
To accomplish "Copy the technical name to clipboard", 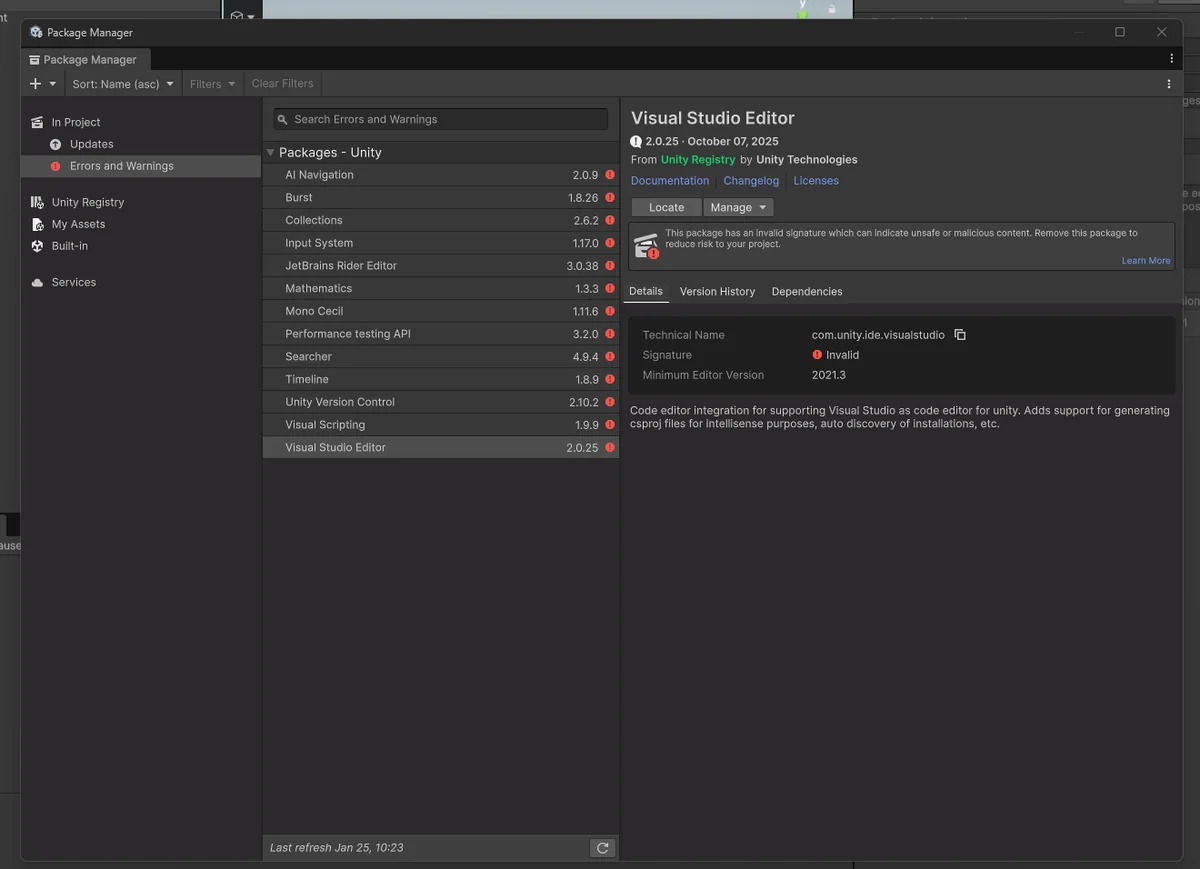I will (x=960, y=335).
